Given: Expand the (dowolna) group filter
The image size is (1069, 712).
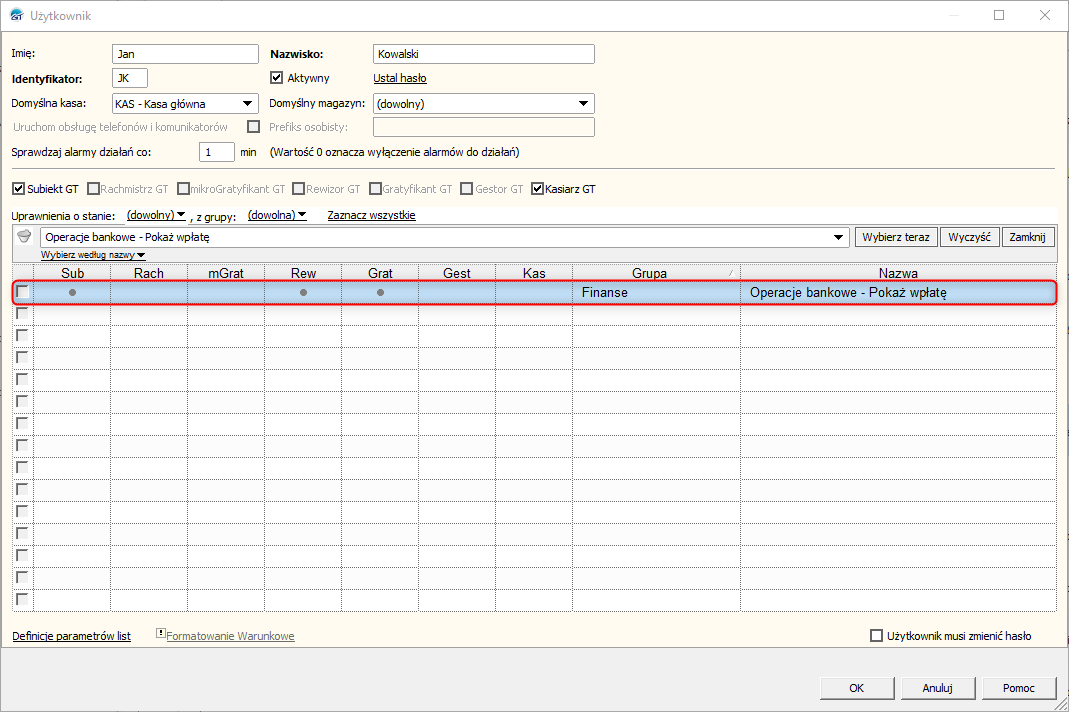Looking at the screenshot, I should pyautogui.click(x=277, y=215).
